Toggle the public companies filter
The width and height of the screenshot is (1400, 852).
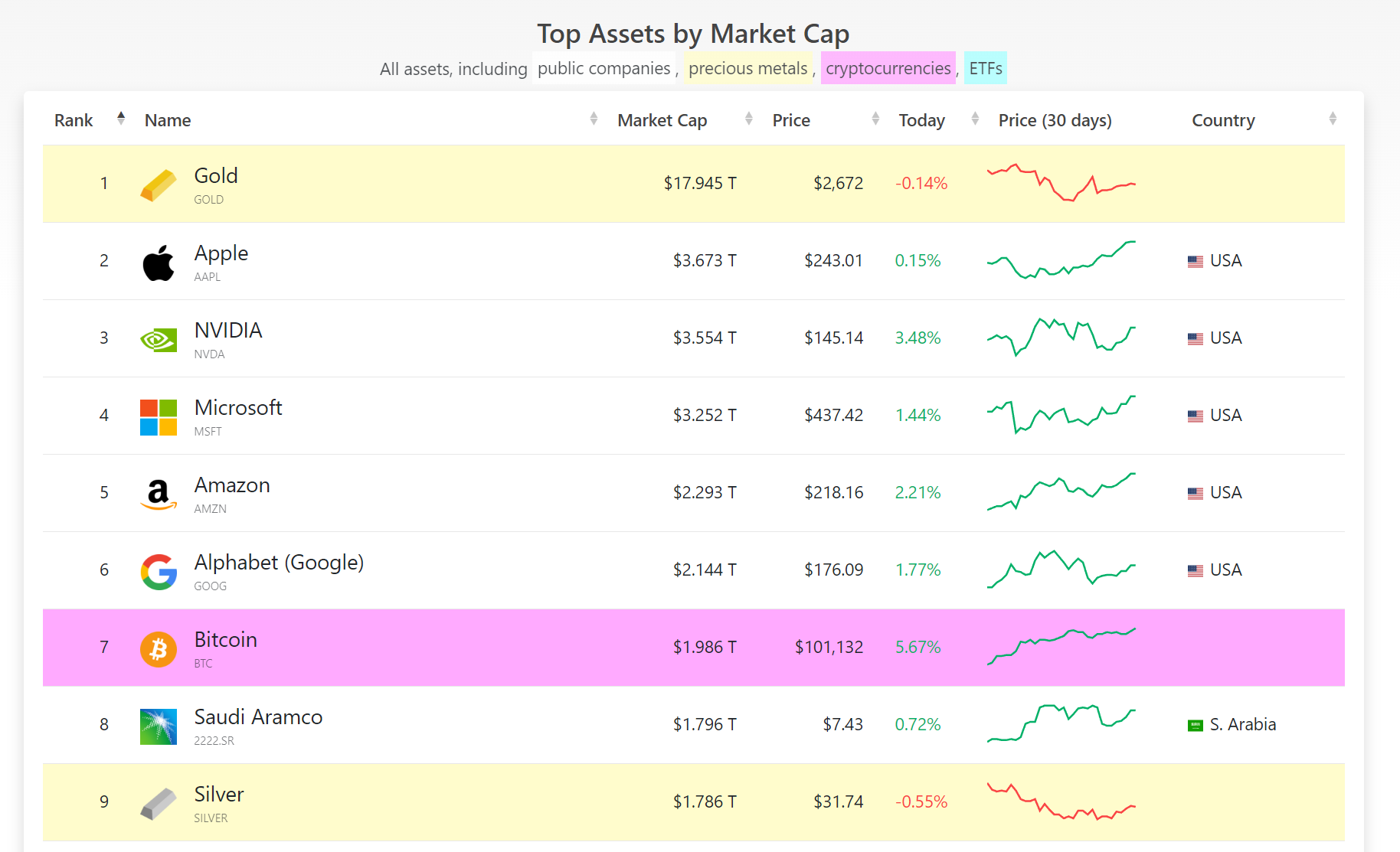point(604,68)
